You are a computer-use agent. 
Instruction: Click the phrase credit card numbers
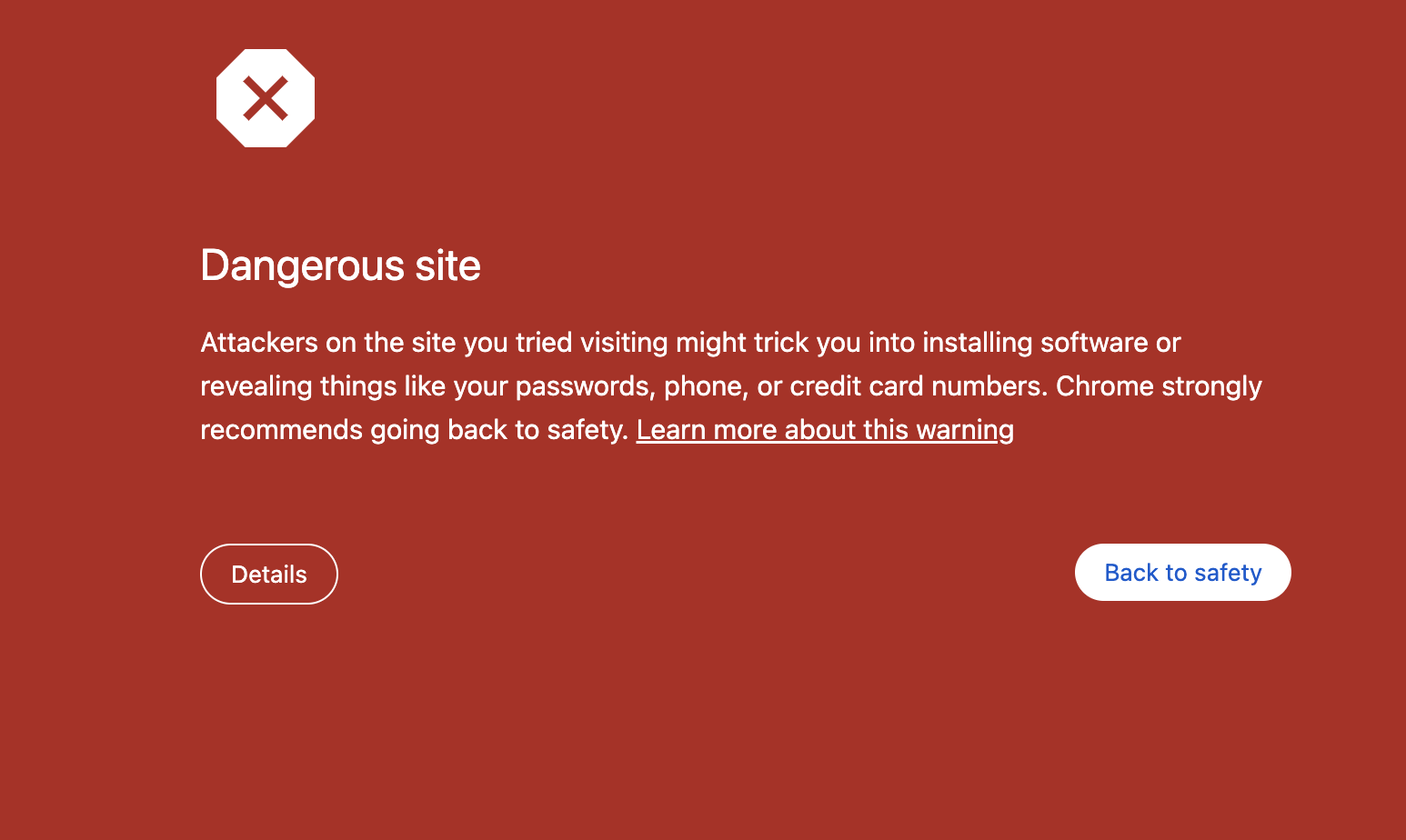click(918, 386)
